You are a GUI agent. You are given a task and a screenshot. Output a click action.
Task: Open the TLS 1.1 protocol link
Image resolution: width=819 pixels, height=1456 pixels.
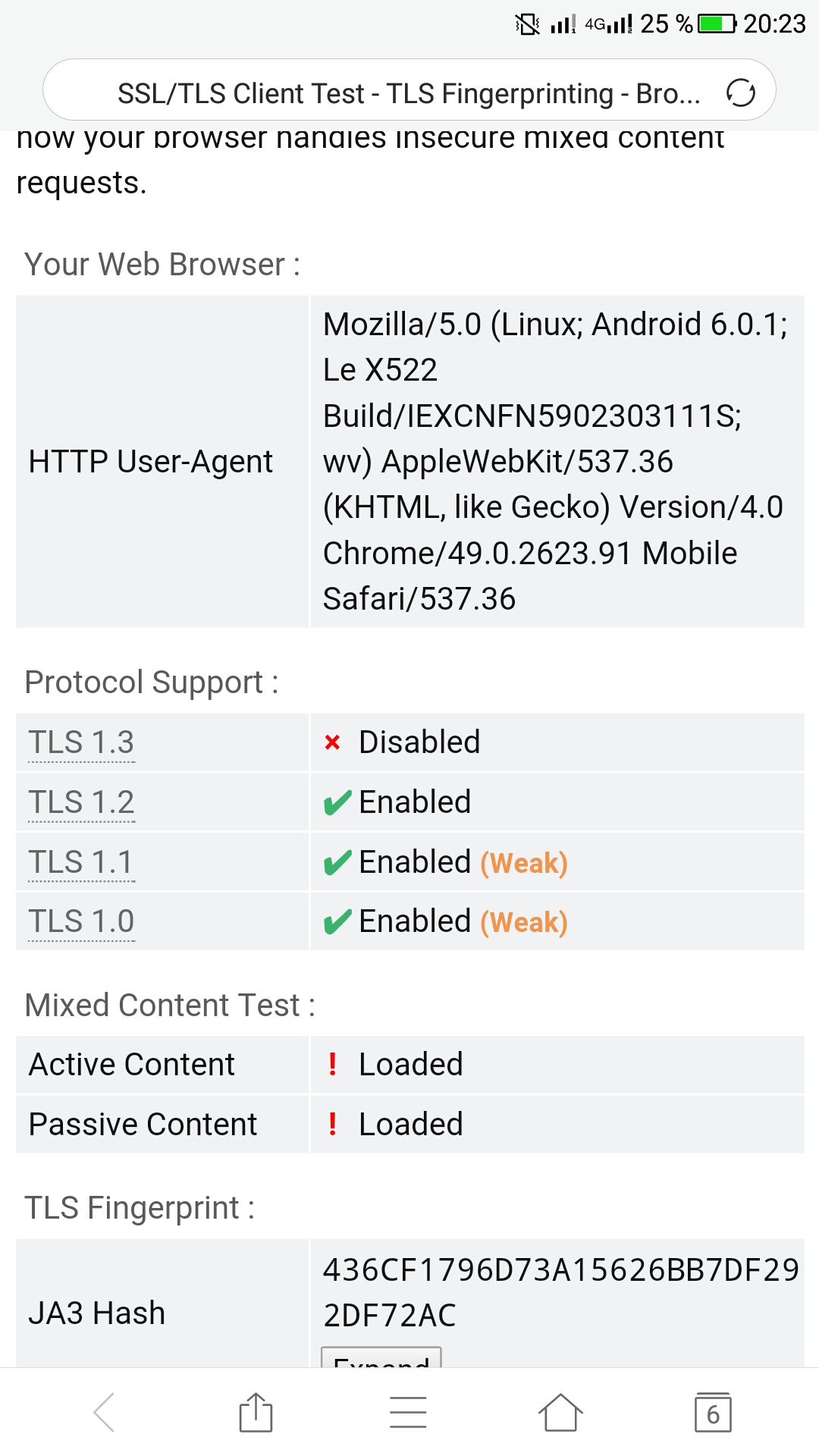pos(81,861)
